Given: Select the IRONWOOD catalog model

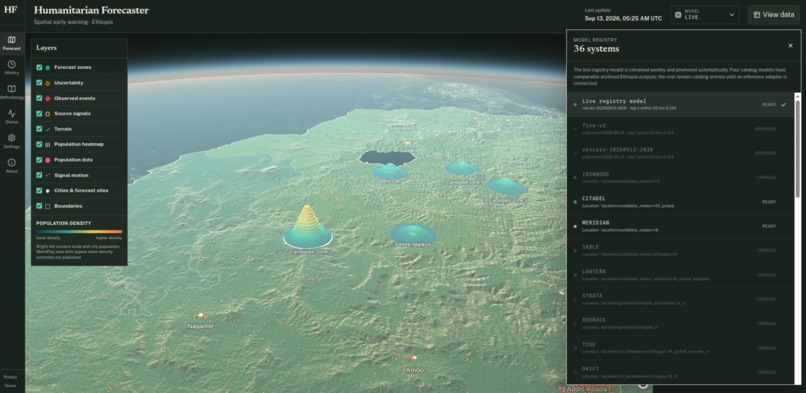Looking at the screenshot, I should 680,177.
